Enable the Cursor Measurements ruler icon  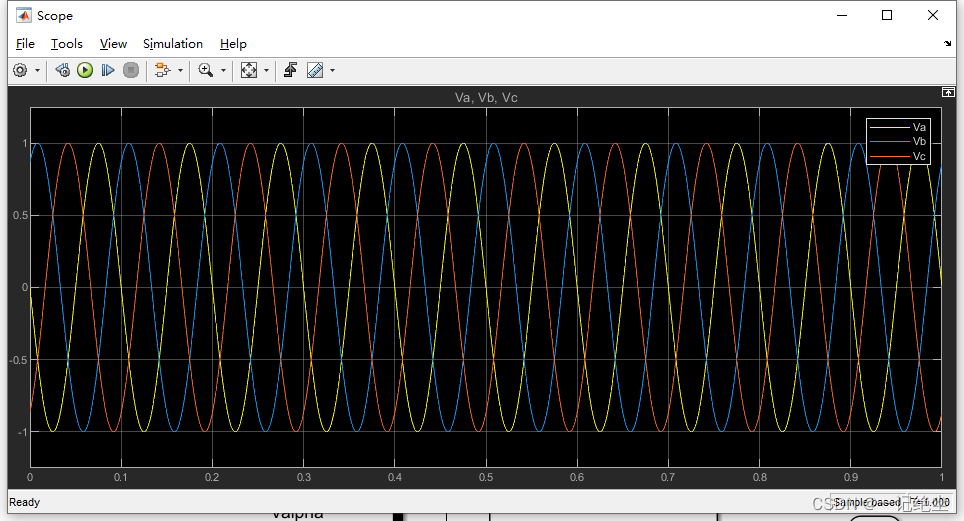(315, 70)
